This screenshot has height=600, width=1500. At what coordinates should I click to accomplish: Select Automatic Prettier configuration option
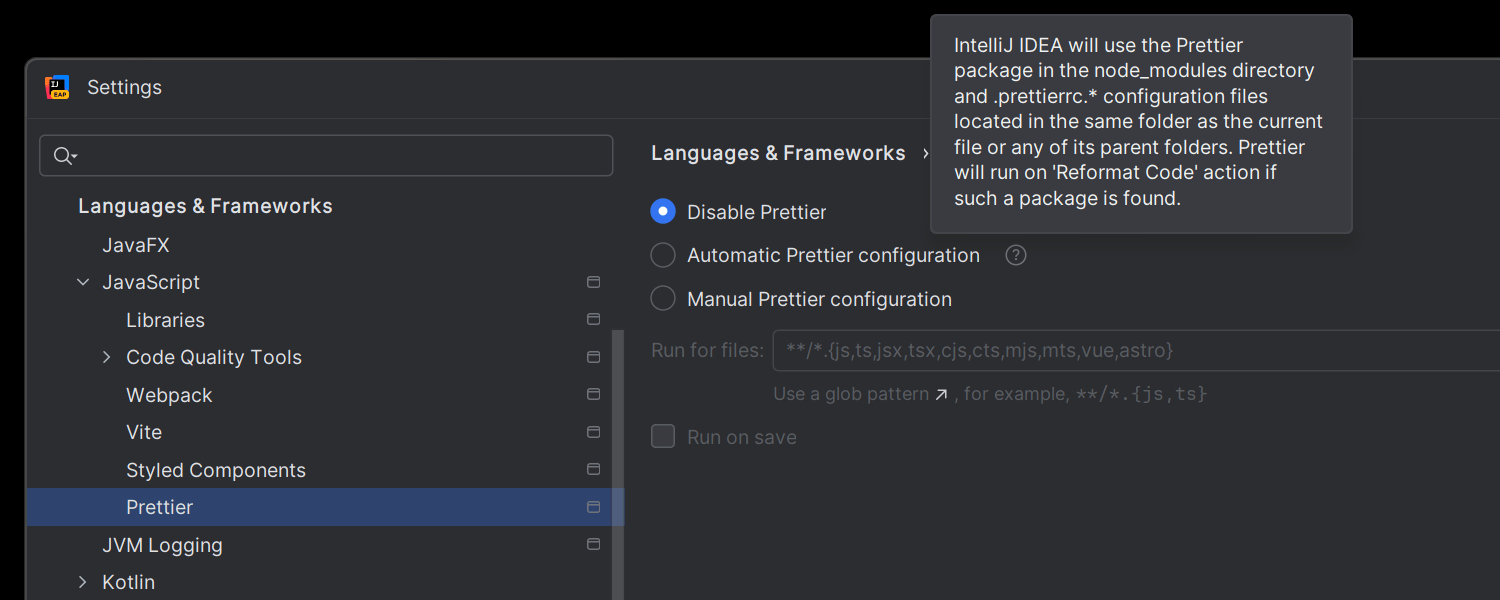click(x=663, y=255)
